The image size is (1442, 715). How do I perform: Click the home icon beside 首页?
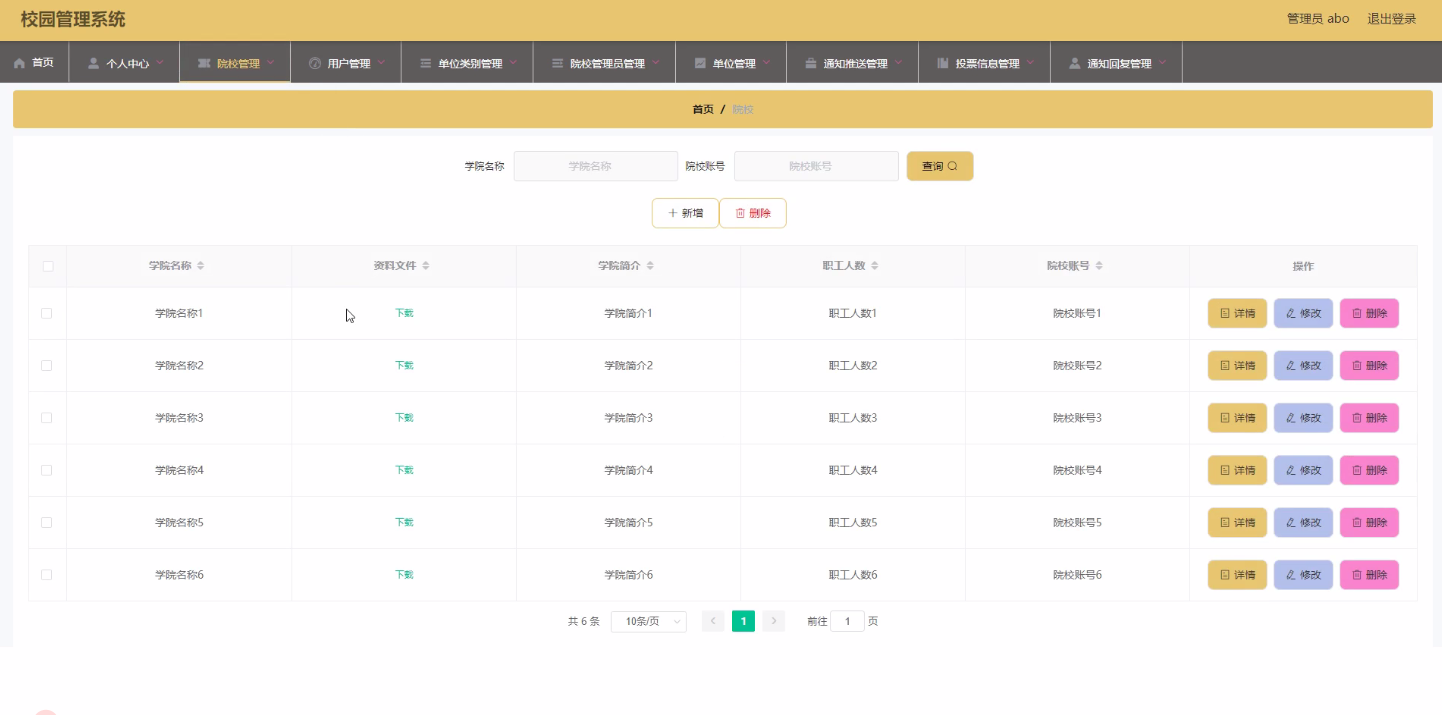click(19, 63)
